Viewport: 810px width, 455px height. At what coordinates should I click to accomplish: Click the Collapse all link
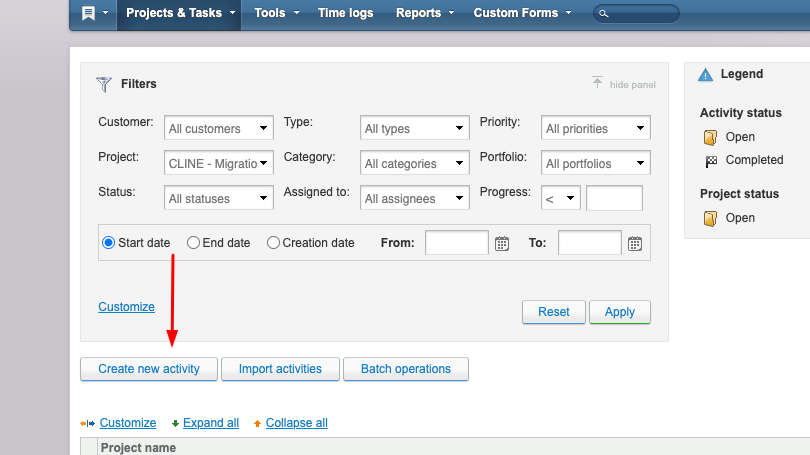pyautogui.click(x=297, y=423)
